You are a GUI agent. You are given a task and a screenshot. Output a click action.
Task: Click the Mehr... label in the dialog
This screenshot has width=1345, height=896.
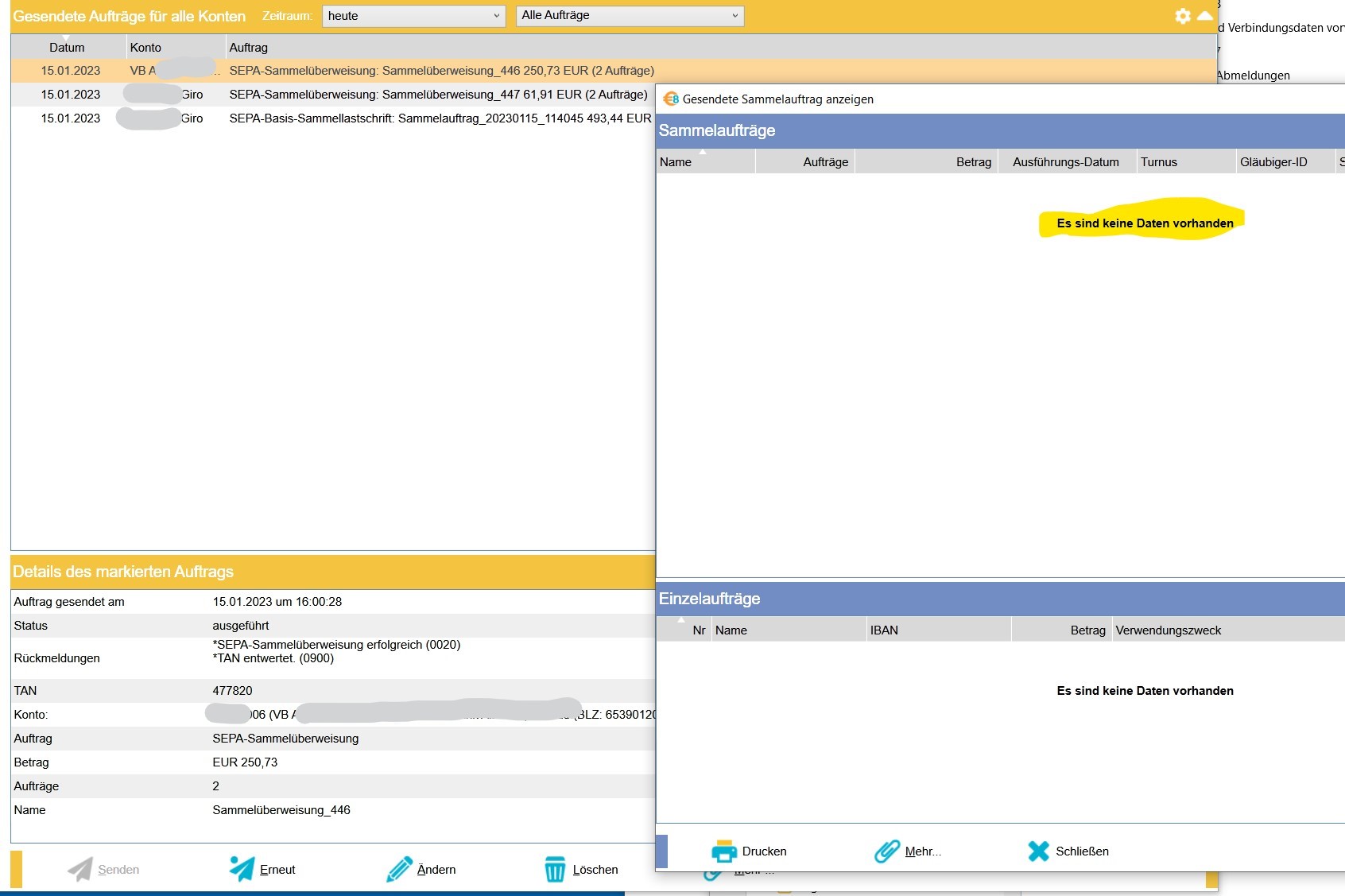tap(923, 851)
